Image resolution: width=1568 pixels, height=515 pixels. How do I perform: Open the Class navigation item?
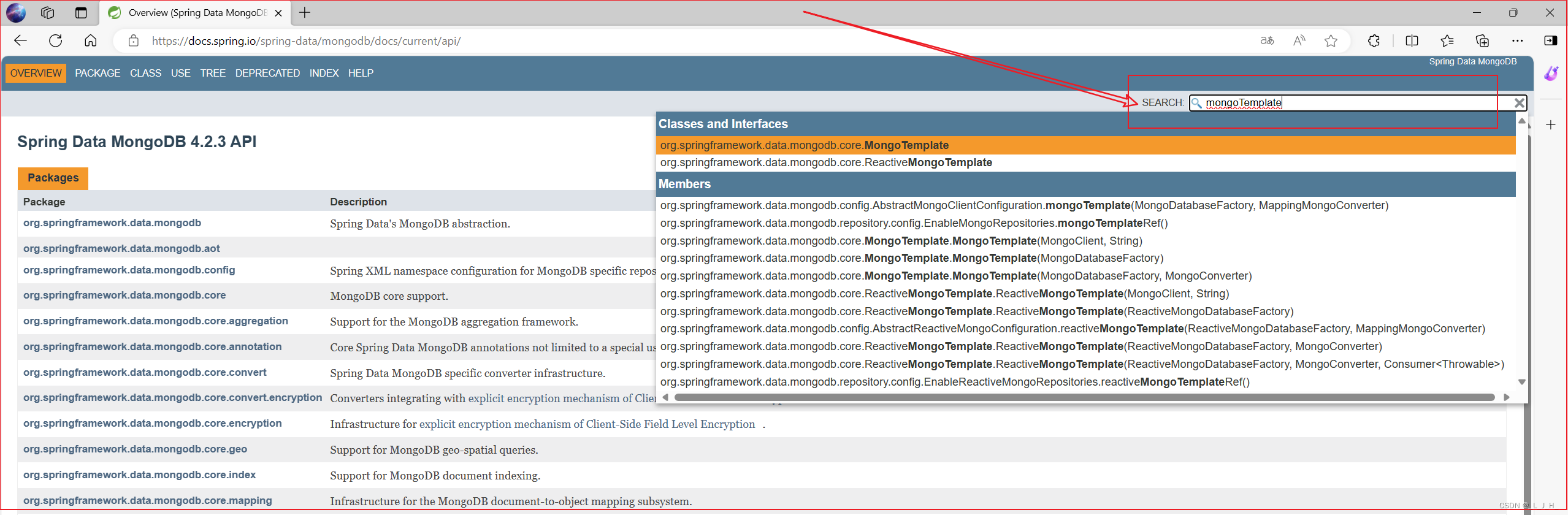coord(146,73)
